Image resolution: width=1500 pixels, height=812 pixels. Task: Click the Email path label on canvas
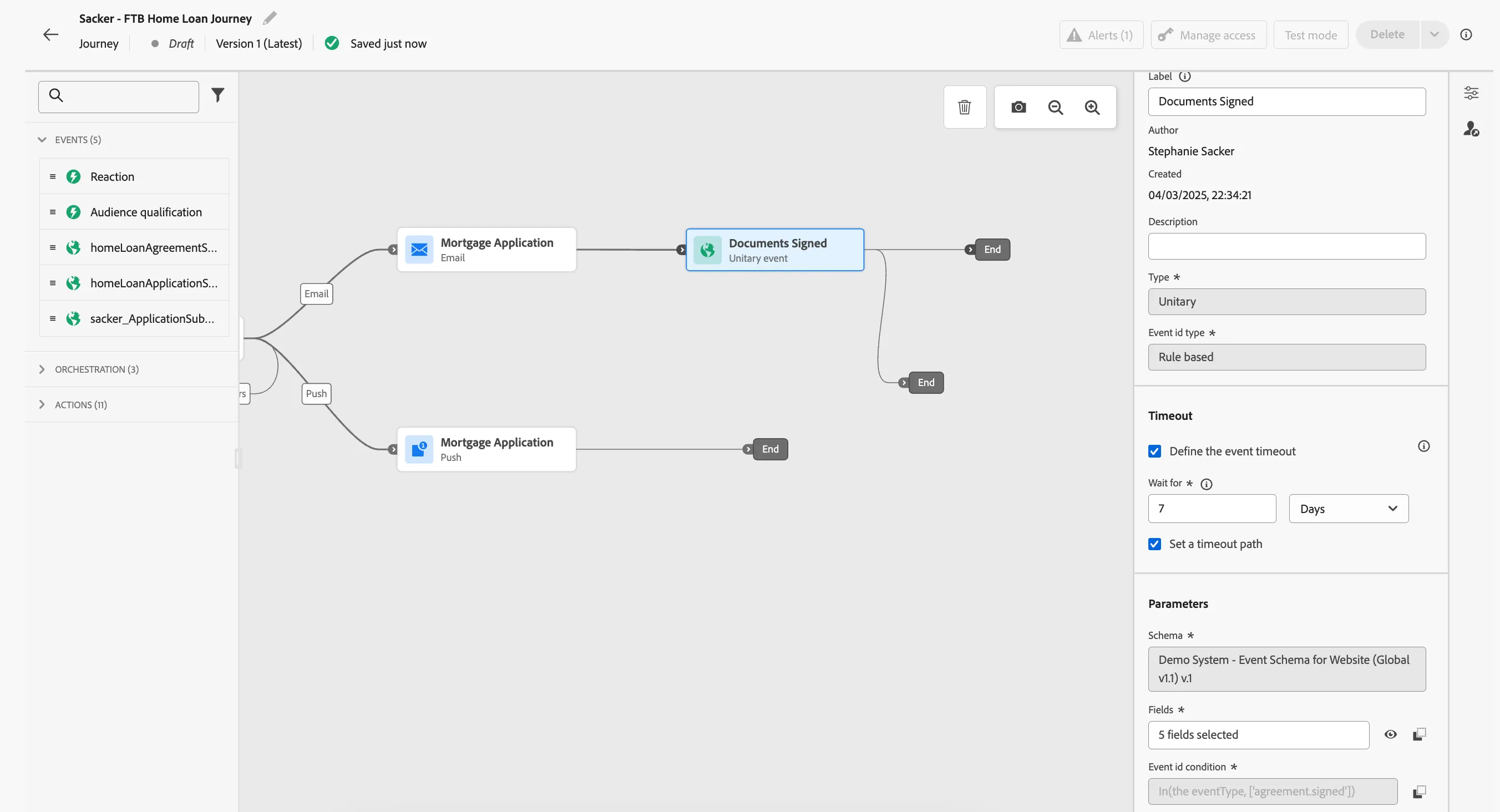tap(316, 294)
